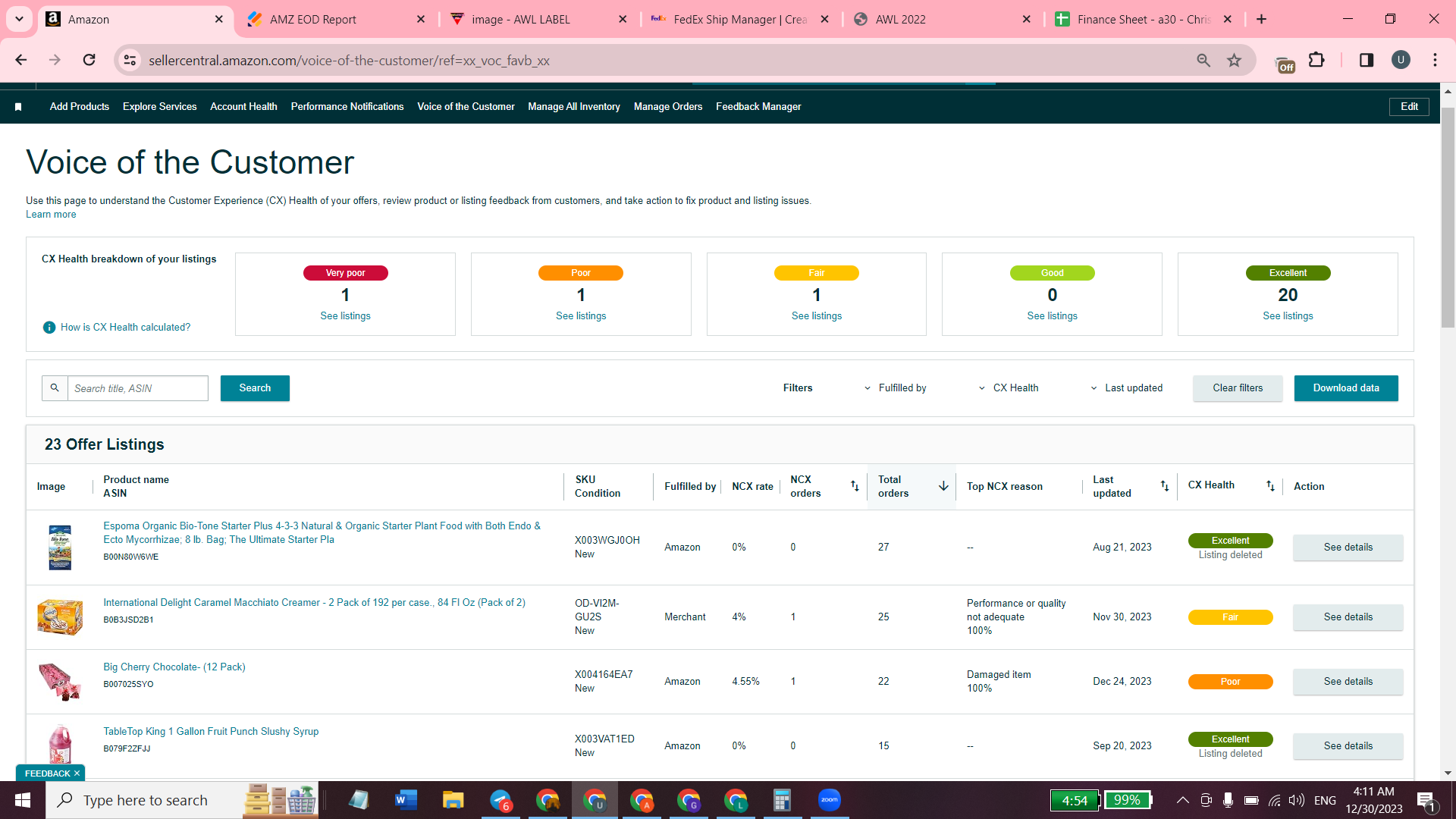See listings under Very poor
The image size is (1456, 819).
pyautogui.click(x=345, y=316)
